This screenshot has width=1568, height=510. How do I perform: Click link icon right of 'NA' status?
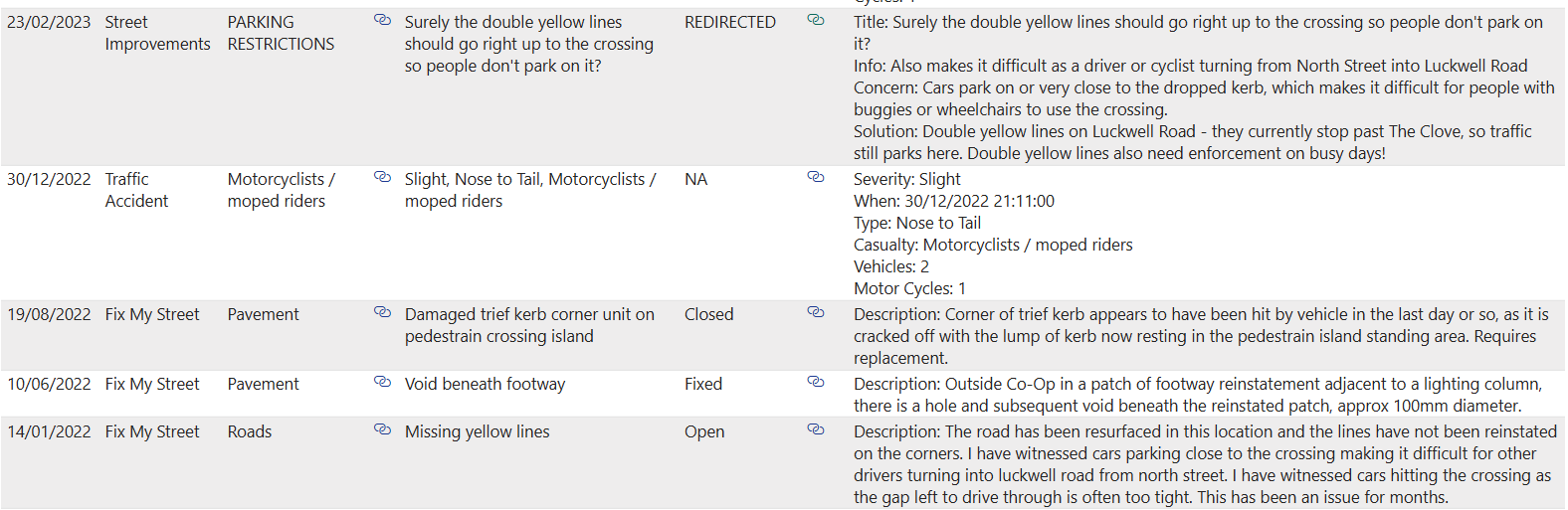tap(816, 177)
